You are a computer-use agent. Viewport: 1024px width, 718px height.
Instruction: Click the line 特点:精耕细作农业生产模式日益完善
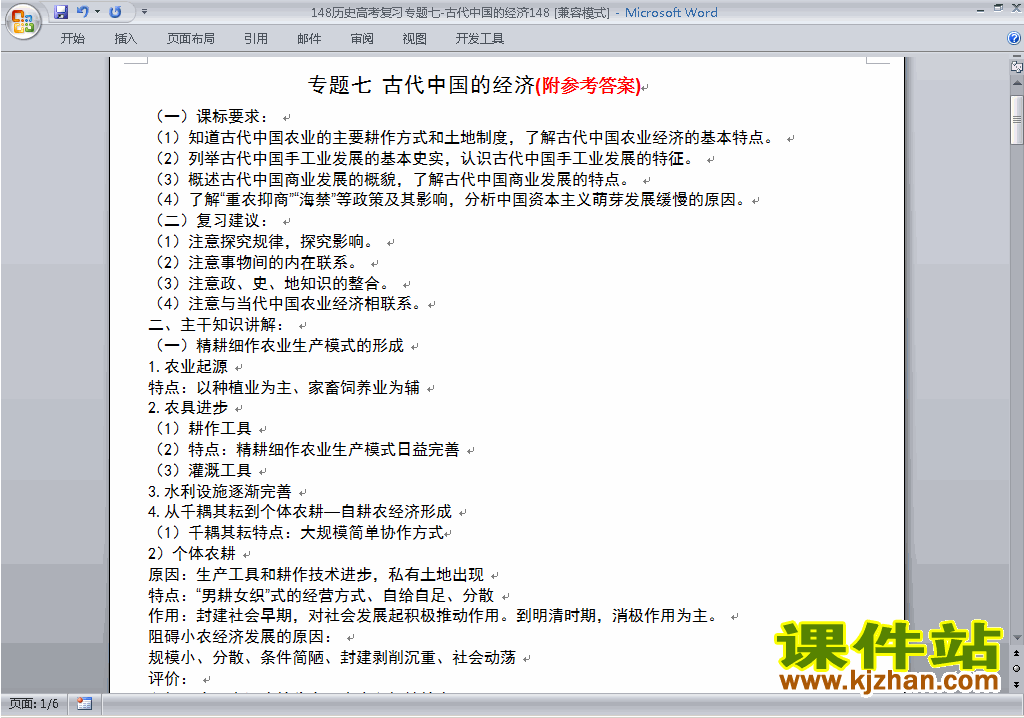click(308, 449)
